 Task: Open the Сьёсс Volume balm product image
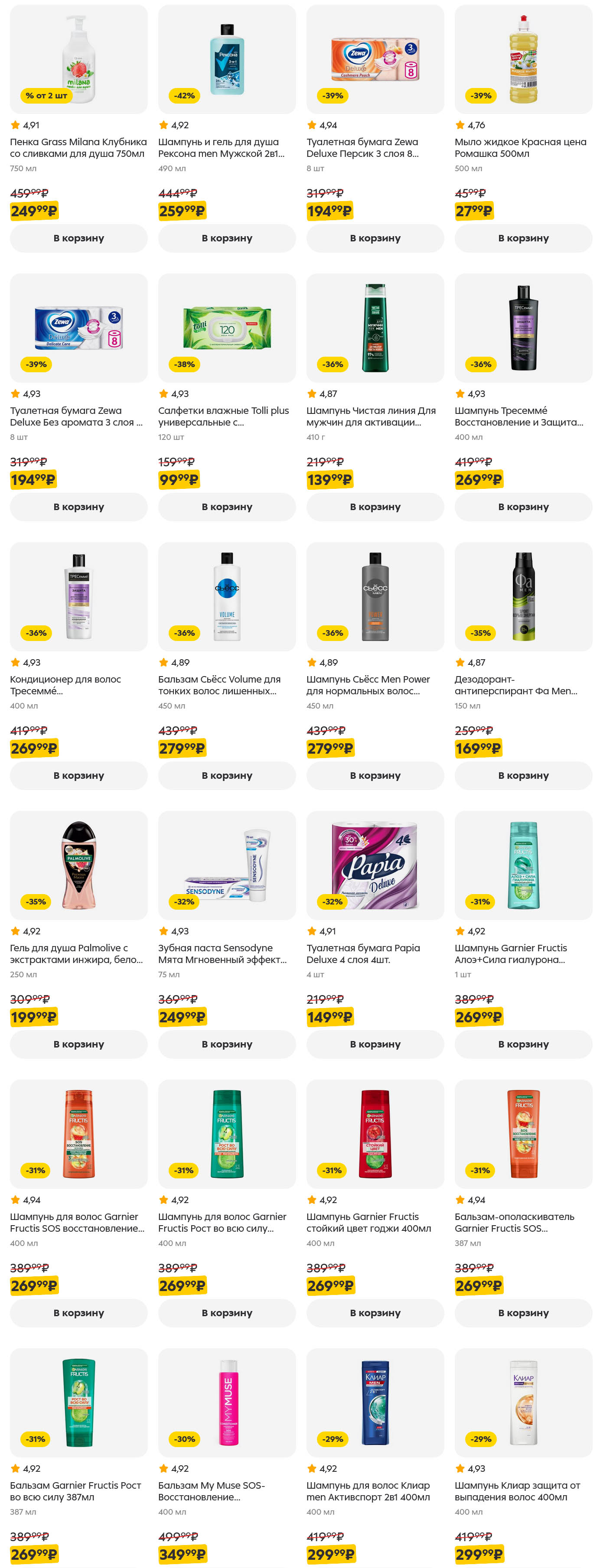(227, 596)
